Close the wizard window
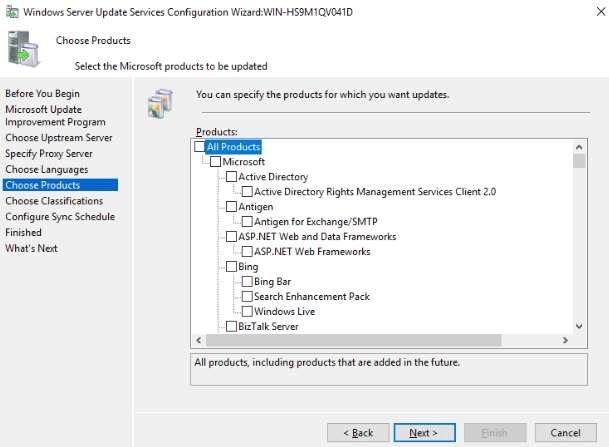Viewport: 609px width, 447px height. tap(600, 12)
